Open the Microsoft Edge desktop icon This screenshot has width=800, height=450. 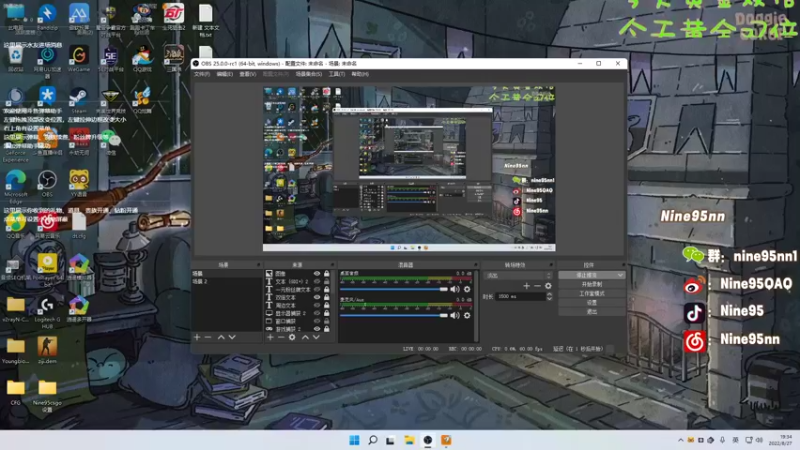click(x=15, y=187)
